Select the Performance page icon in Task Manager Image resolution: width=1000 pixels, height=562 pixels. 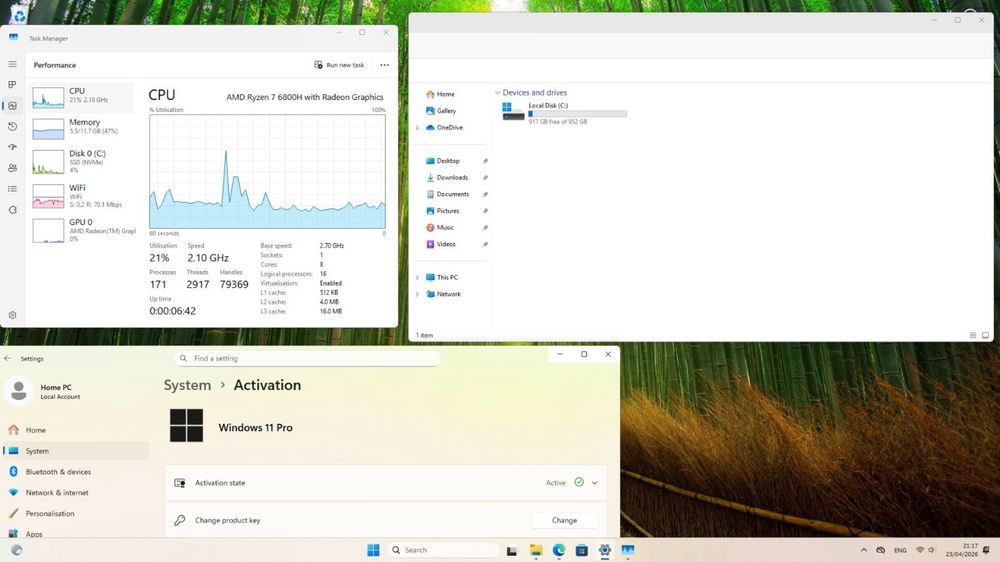(12, 106)
